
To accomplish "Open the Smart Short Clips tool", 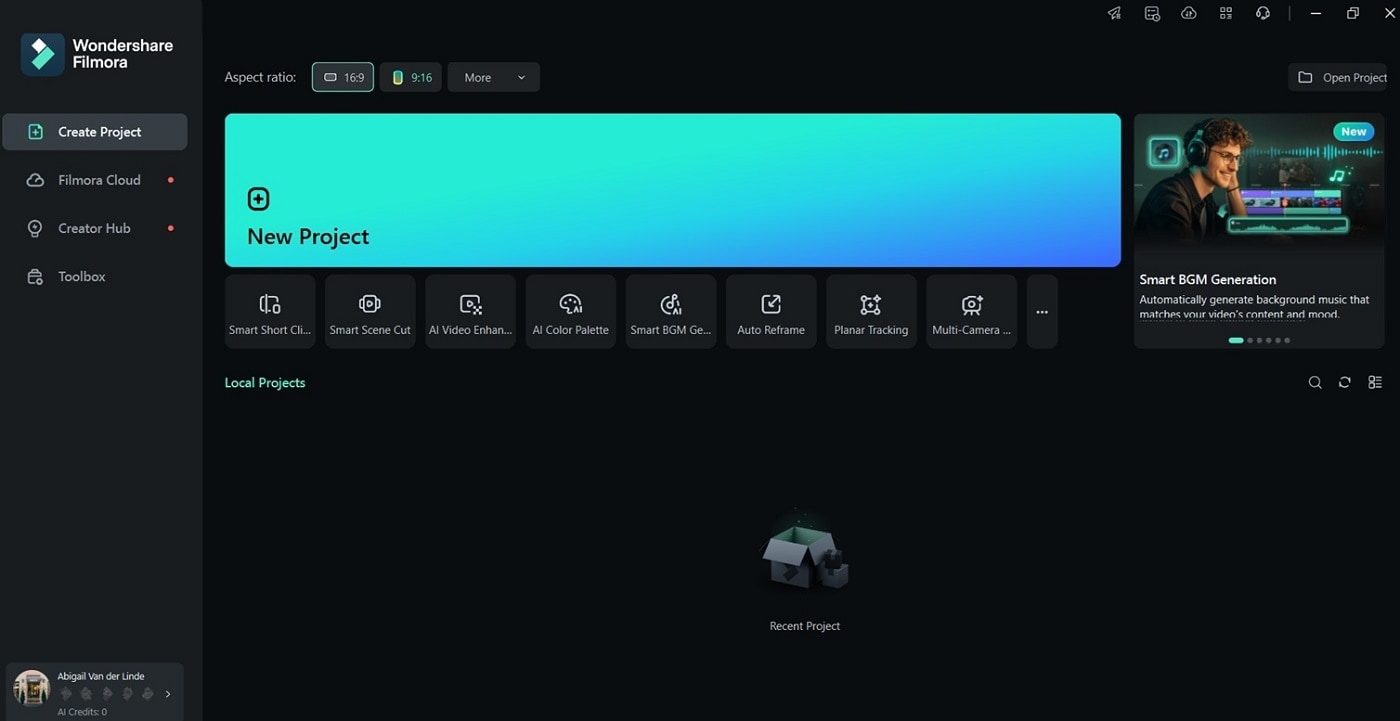I will click(270, 312).
